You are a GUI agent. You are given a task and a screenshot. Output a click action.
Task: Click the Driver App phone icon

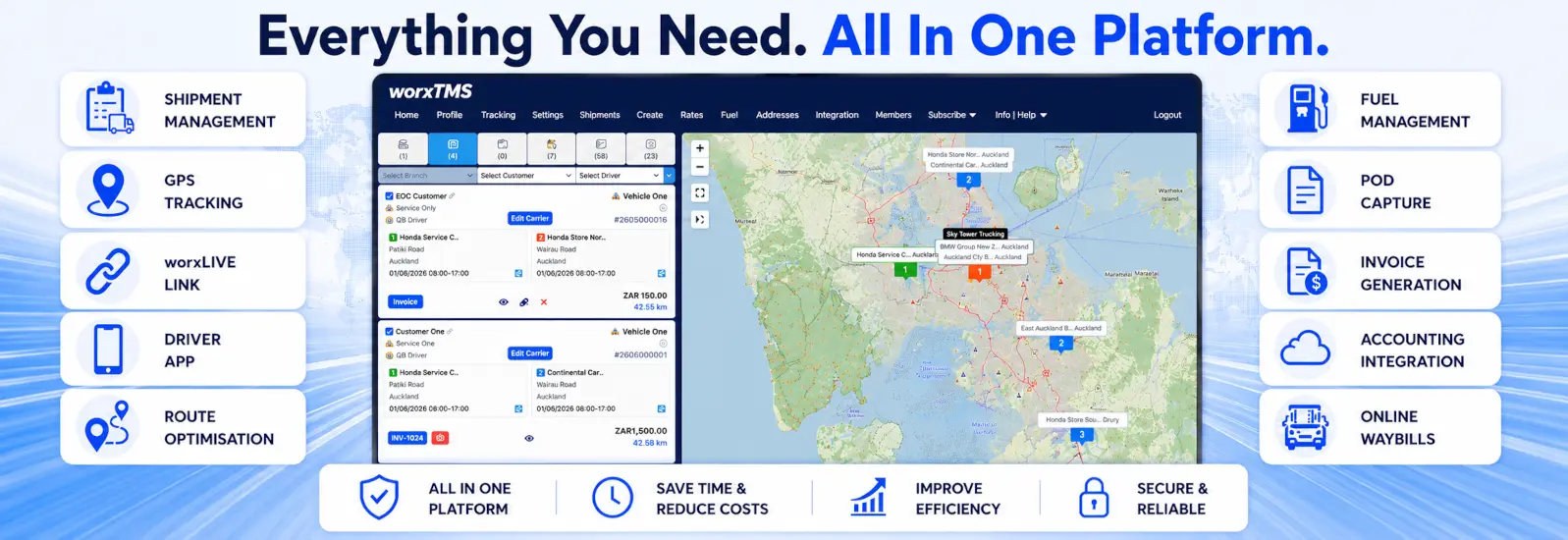click(108, 350)
